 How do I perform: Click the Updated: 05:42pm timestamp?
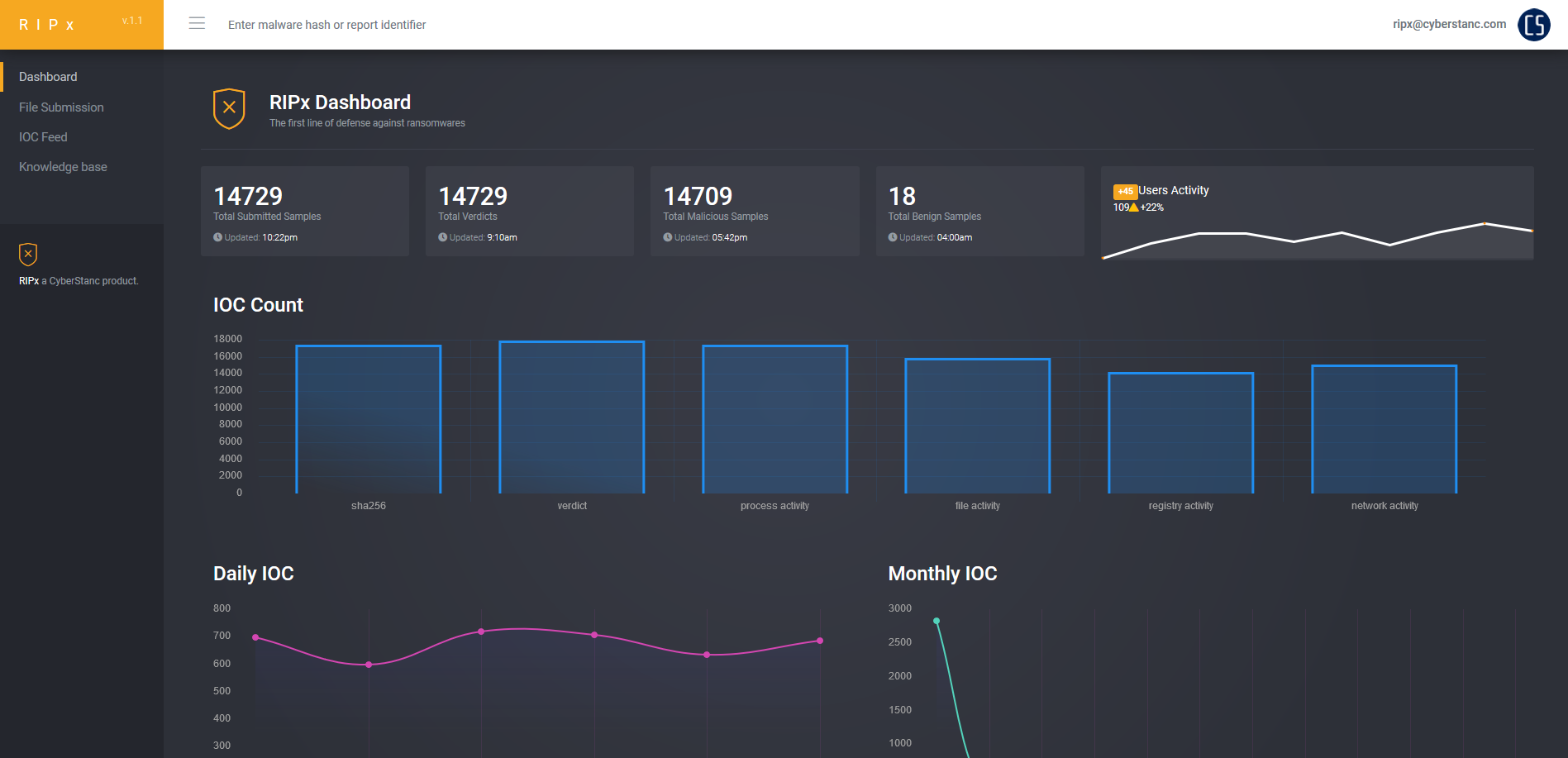click(x=710, y=237)
